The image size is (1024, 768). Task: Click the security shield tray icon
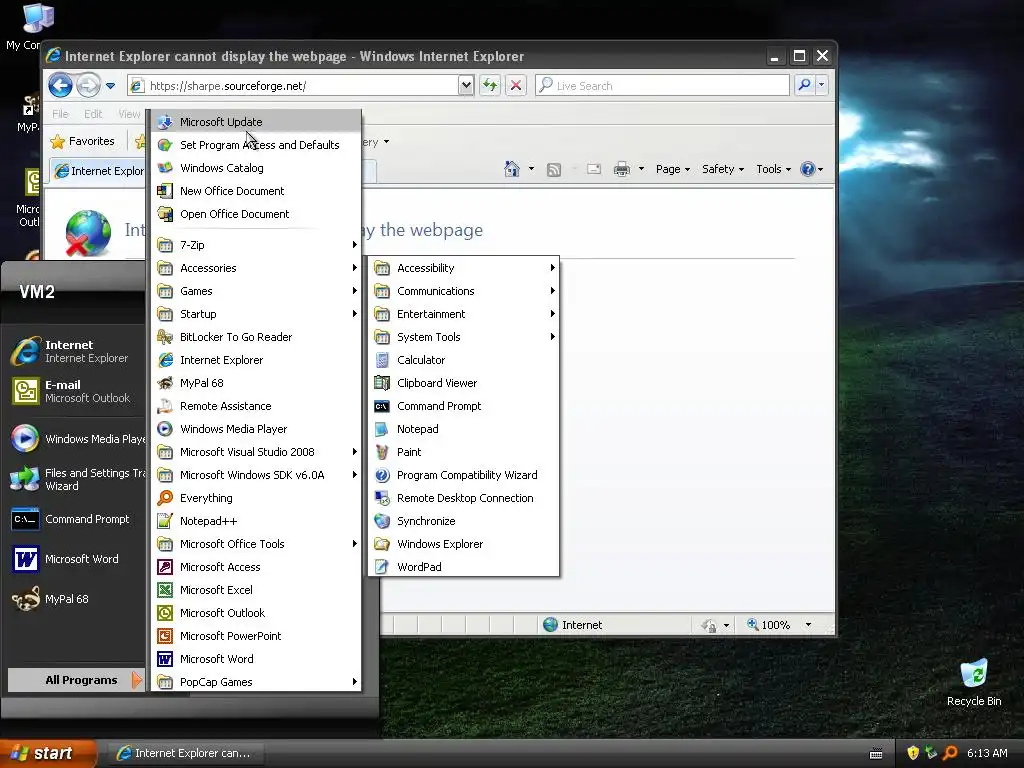913,753
